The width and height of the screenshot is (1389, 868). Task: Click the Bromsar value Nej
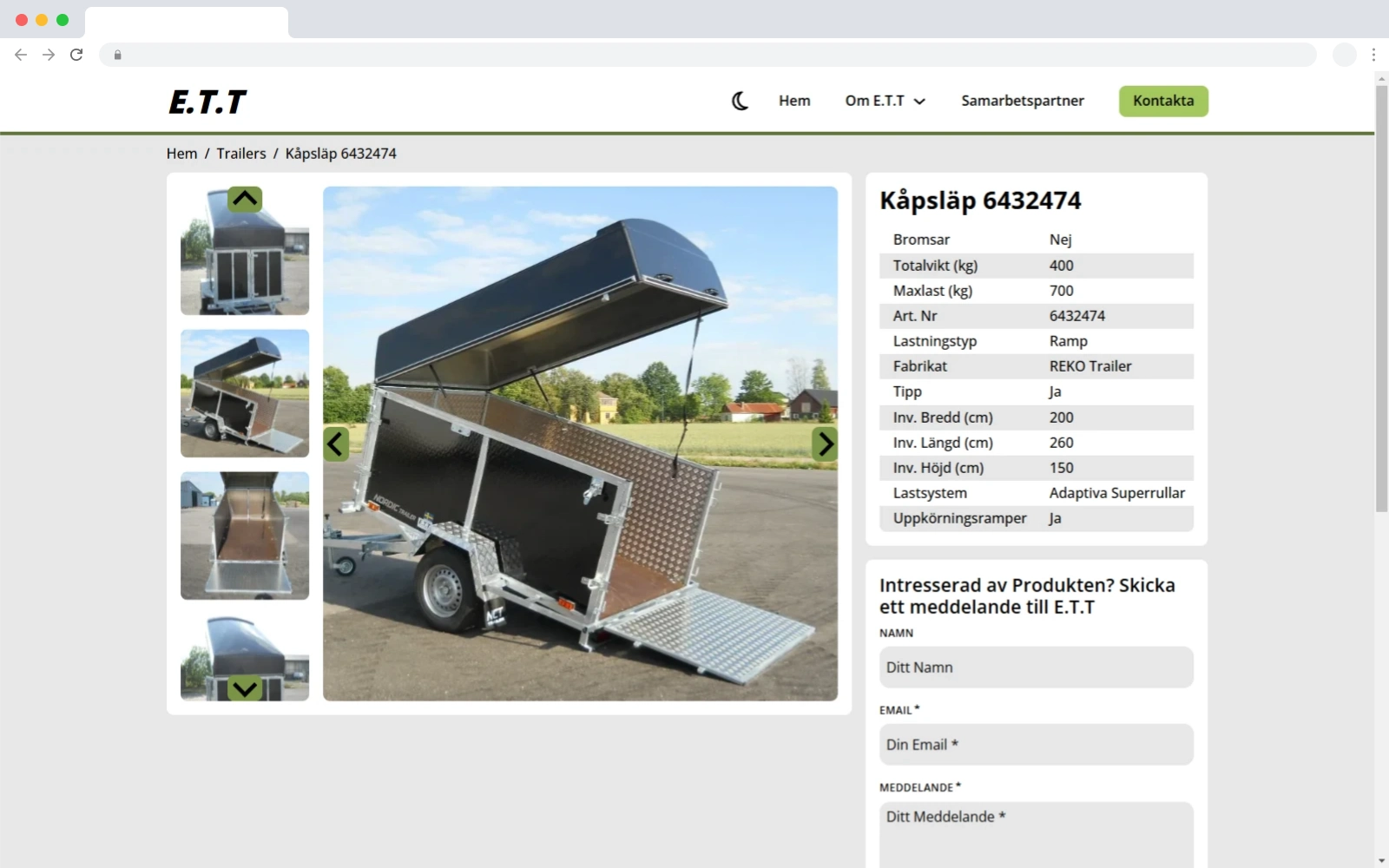click(1060, 240)
